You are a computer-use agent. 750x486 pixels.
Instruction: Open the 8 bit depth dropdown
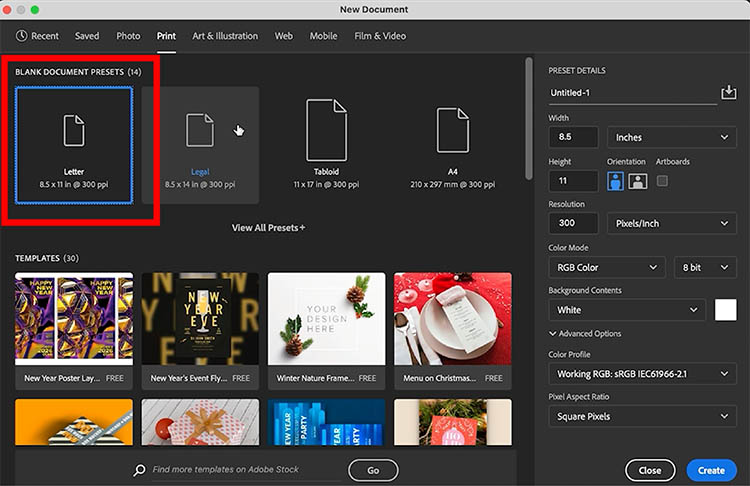click(706, 267)
